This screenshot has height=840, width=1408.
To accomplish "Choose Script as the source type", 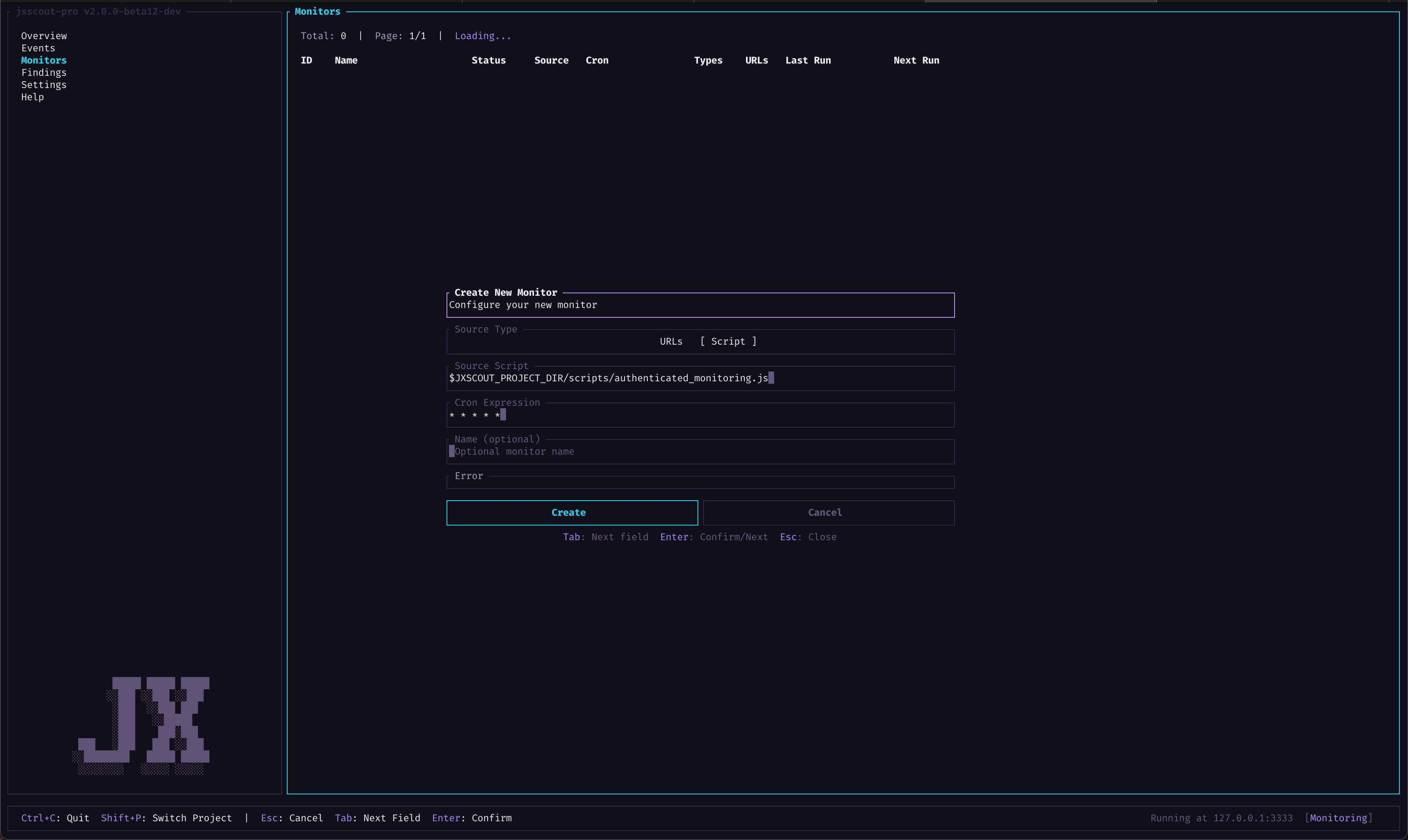I will tap(728, 341).
